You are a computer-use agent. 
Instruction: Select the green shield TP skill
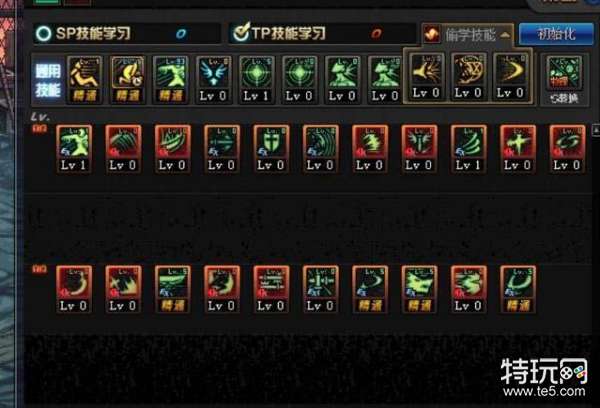pos(271,149)
